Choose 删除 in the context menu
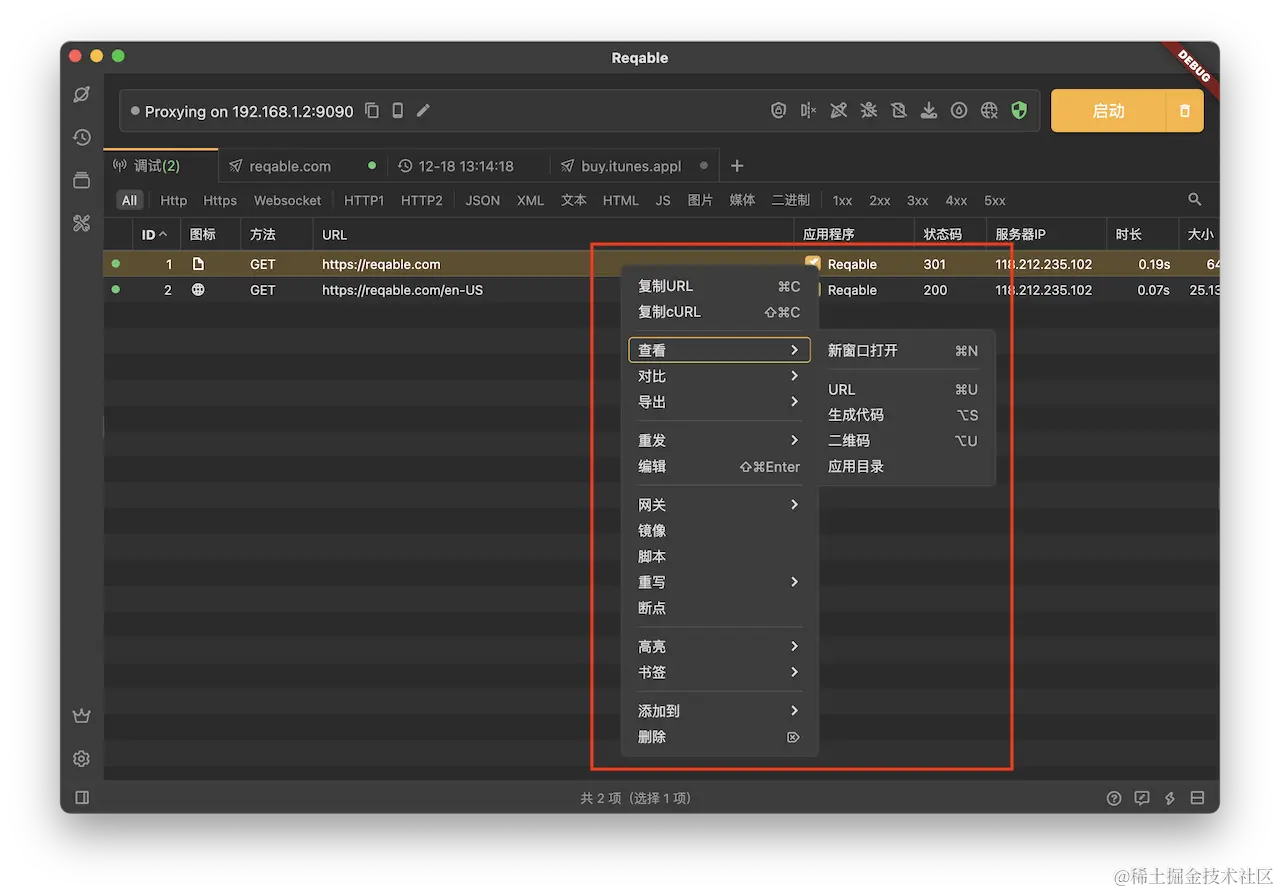 pyautogui.click(x=719, y=737)
